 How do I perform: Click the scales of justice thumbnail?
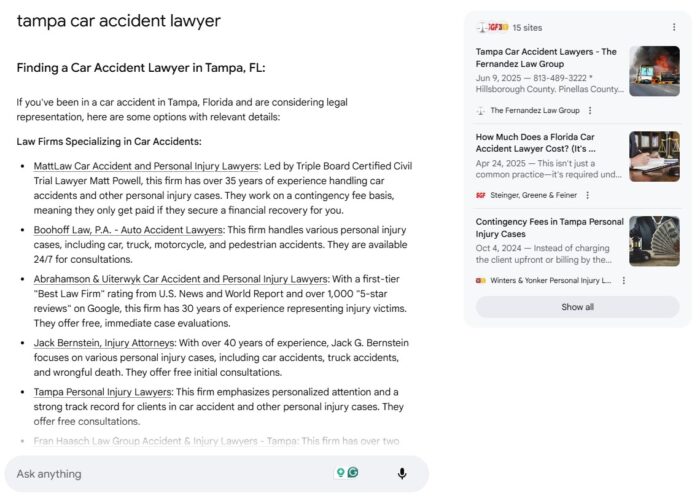(x=654, y=156)
